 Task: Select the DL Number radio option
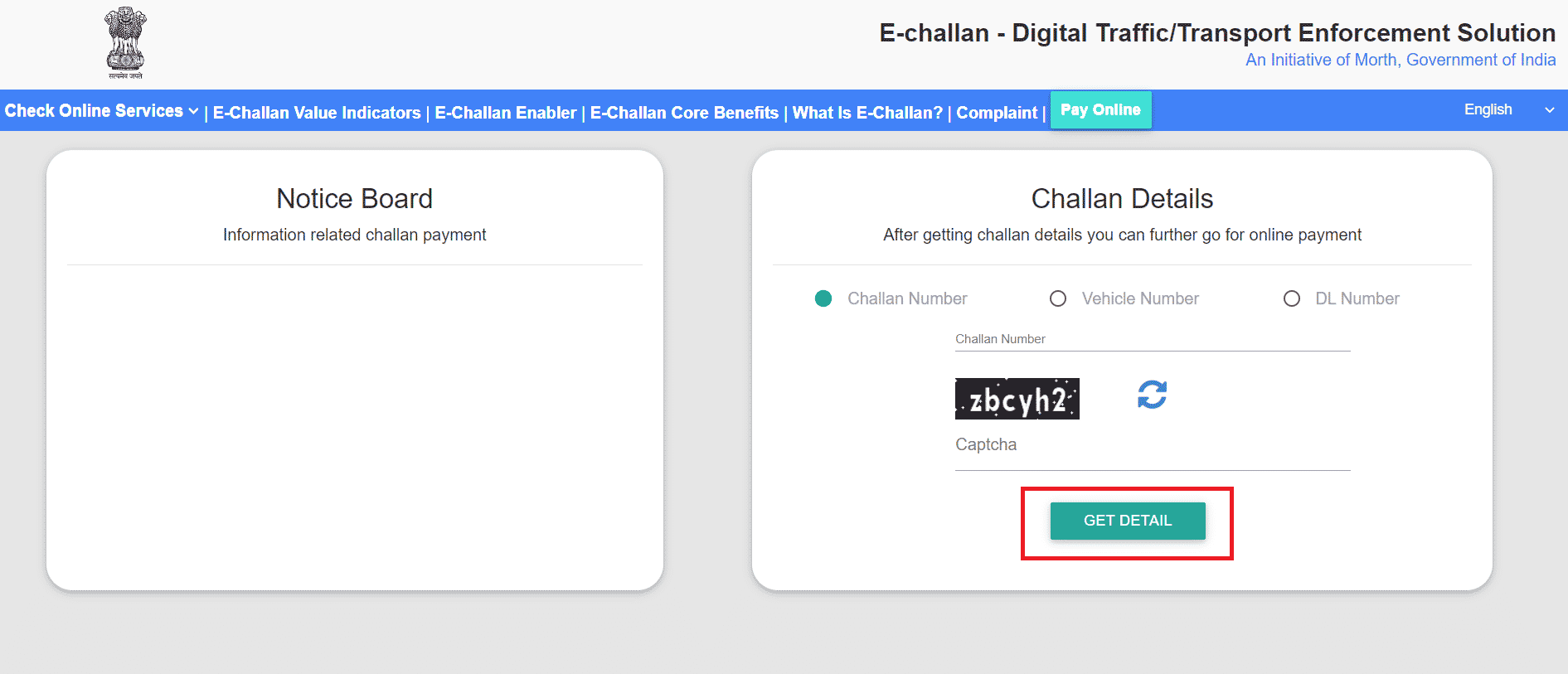pos(1292,298)
